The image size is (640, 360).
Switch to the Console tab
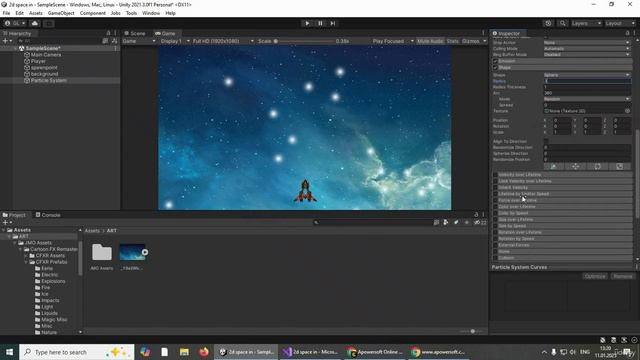48,215
